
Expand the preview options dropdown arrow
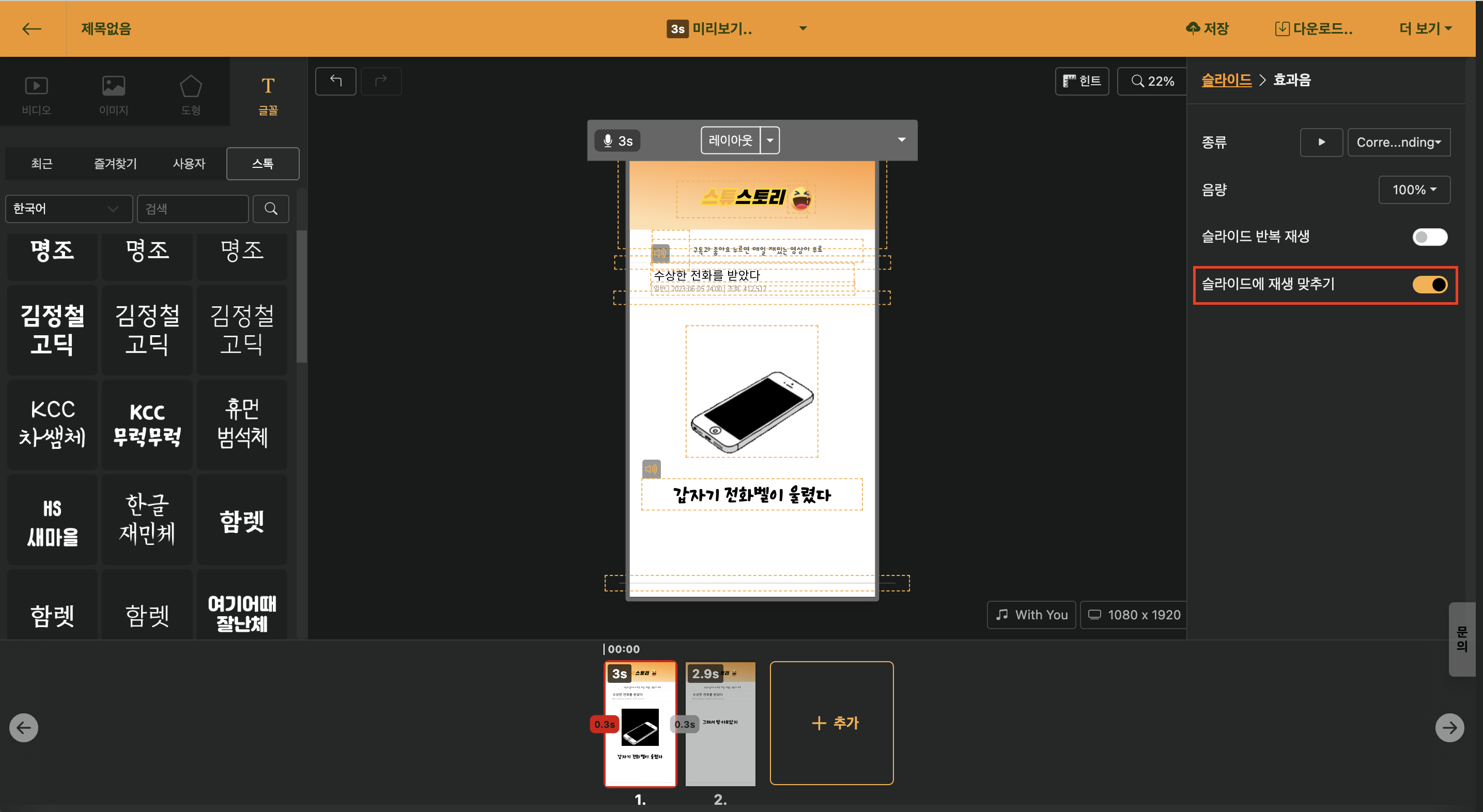coord(802,28)
